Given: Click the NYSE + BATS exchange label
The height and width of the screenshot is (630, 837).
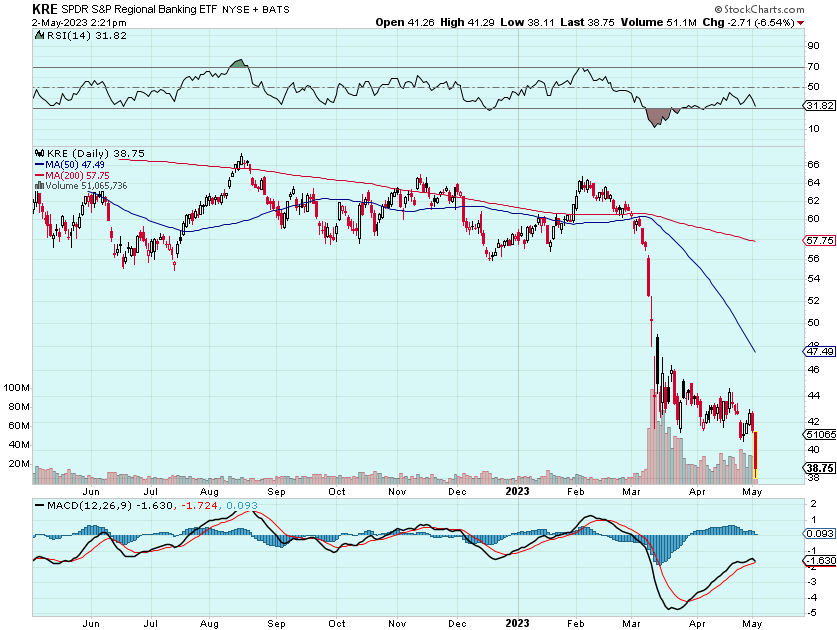Looking at the screenshot, I should [x=256, y=10].
